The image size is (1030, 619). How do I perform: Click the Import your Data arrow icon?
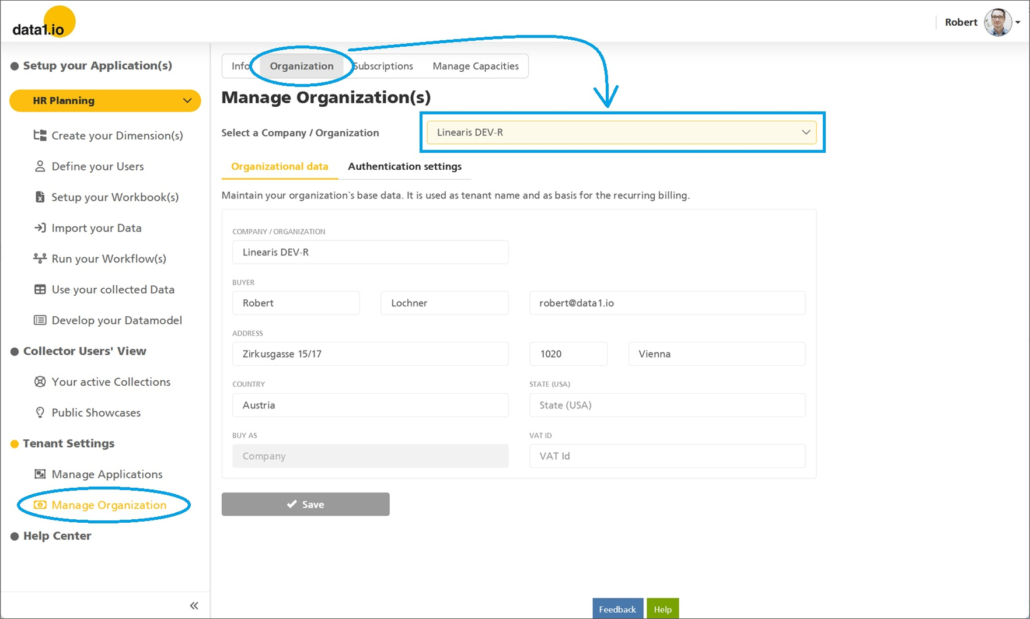[40, 228]
